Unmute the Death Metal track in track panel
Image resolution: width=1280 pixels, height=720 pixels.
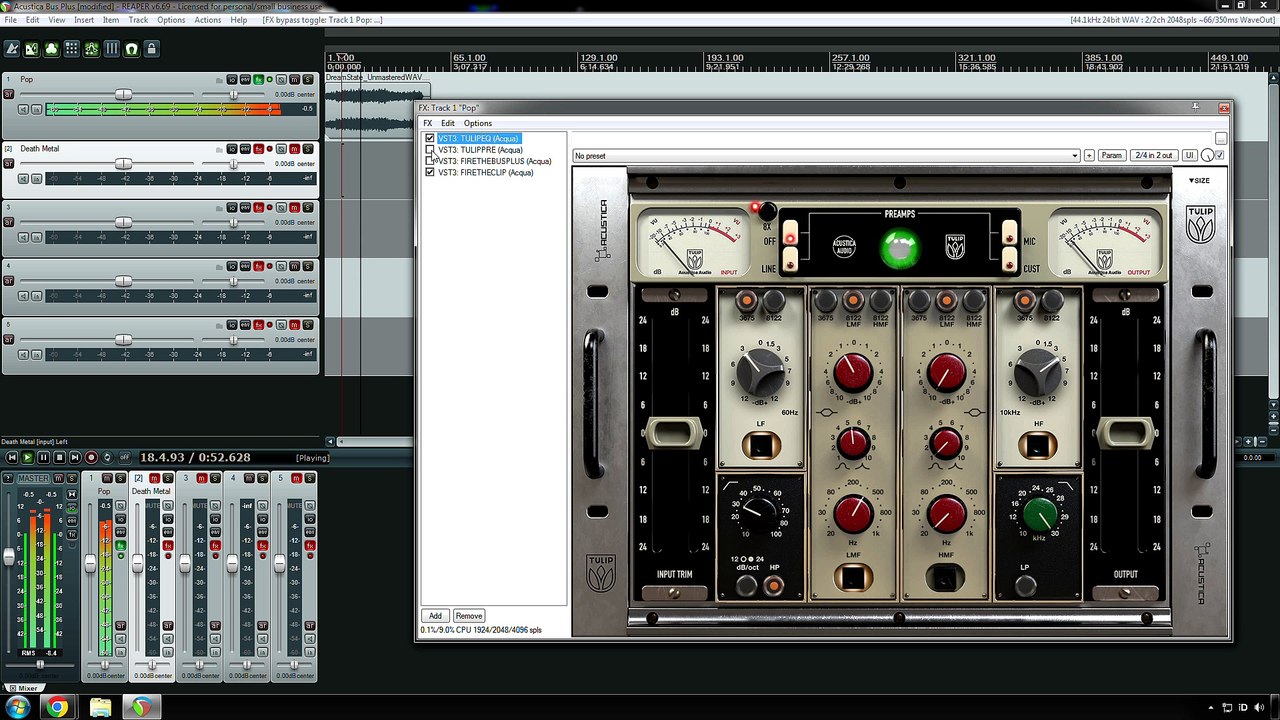point(295,149)
